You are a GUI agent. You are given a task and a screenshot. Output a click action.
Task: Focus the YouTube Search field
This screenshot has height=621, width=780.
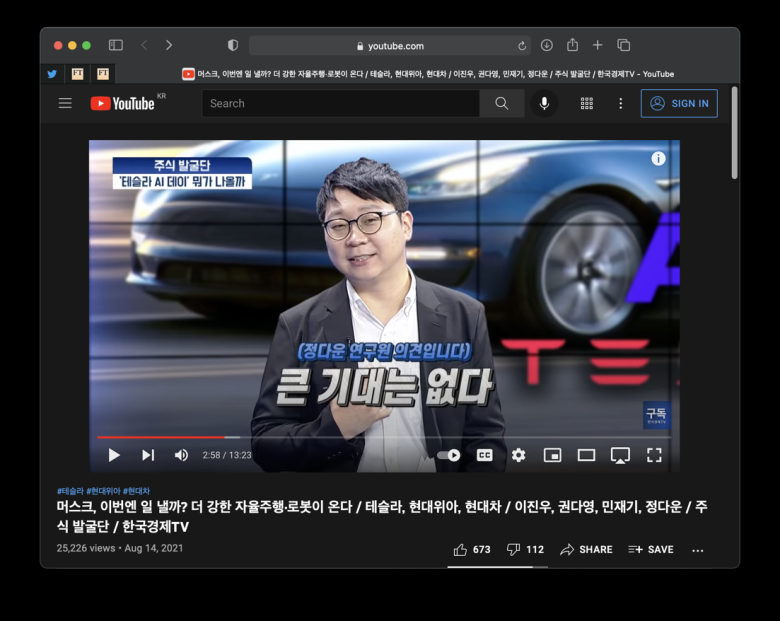click(x=341, y=104)
